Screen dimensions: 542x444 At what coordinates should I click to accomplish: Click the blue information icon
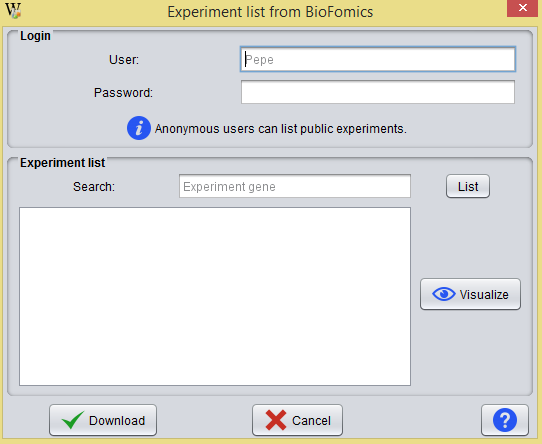coord(139,128)
